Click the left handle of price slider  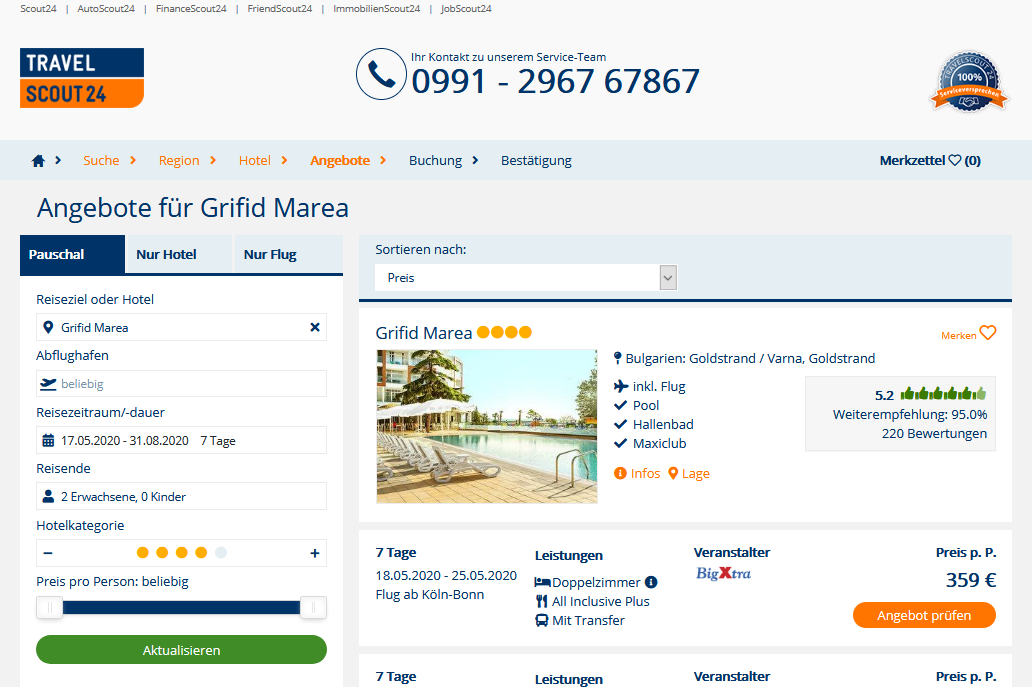coord(49,607)
